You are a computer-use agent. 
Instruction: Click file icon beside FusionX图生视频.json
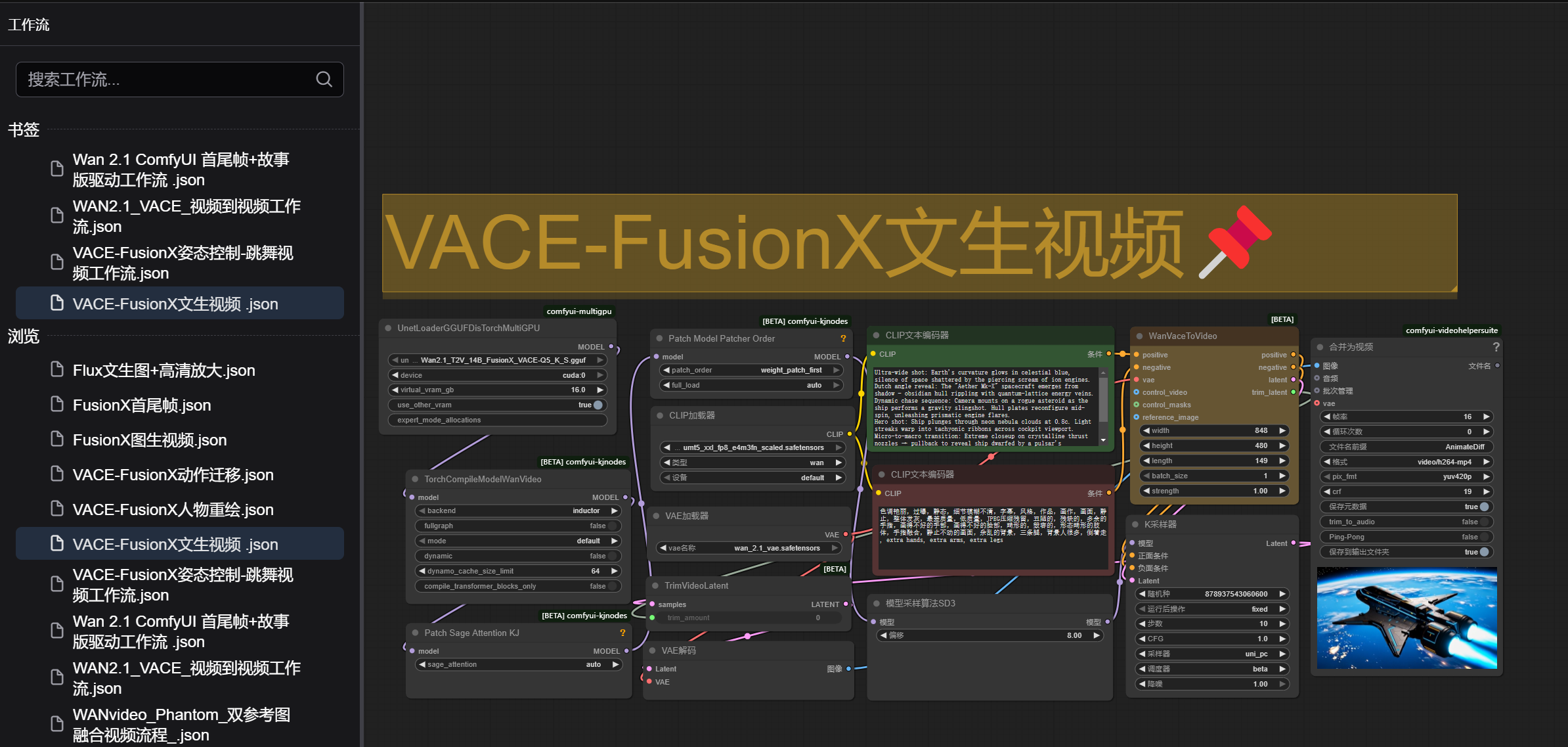(57, 439)
